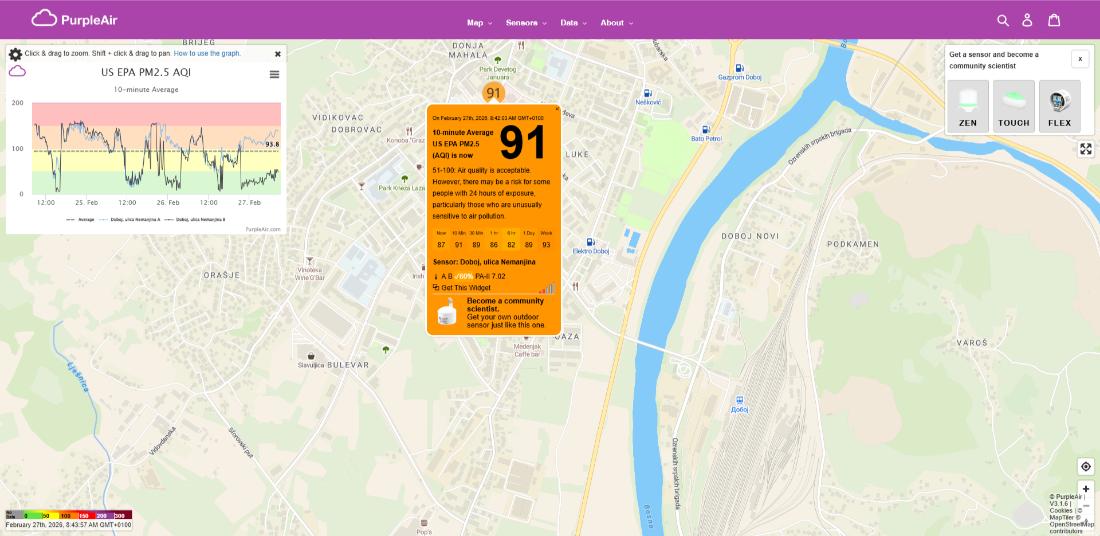
Task: Open 'How to use the graph' link
Action: click(207, 53)
